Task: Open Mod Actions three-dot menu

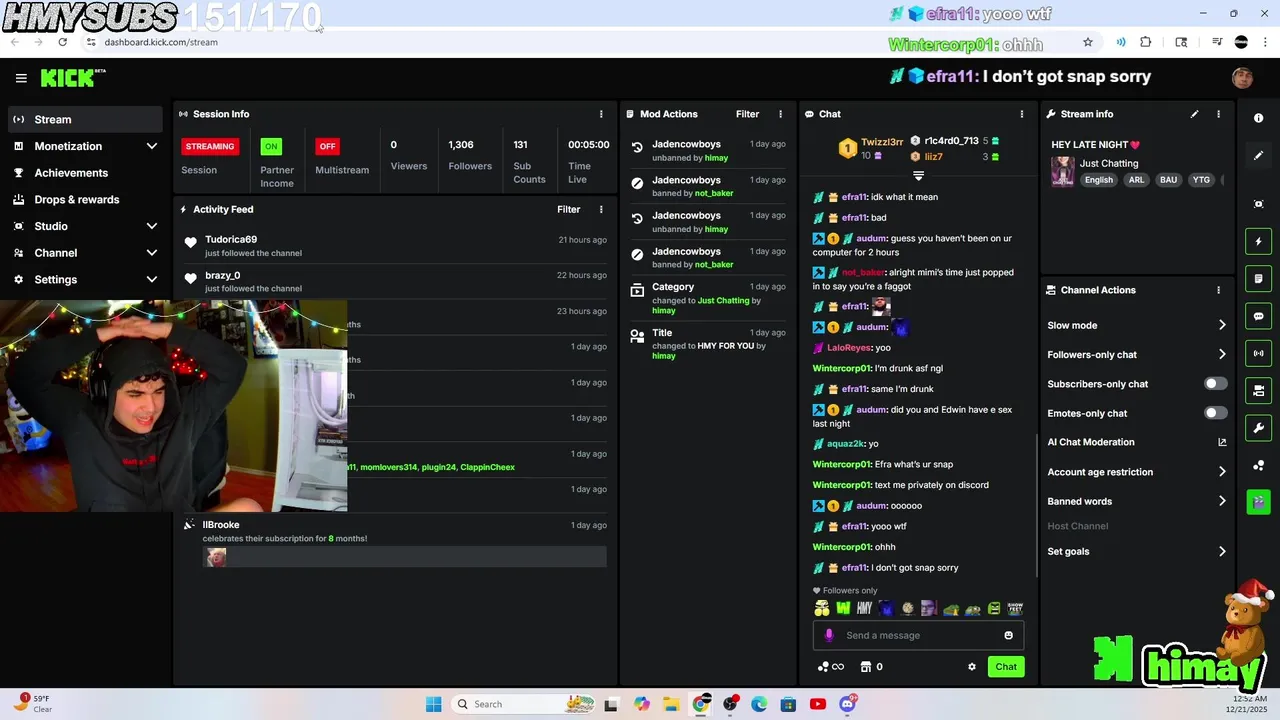Action: pos(781,114)
